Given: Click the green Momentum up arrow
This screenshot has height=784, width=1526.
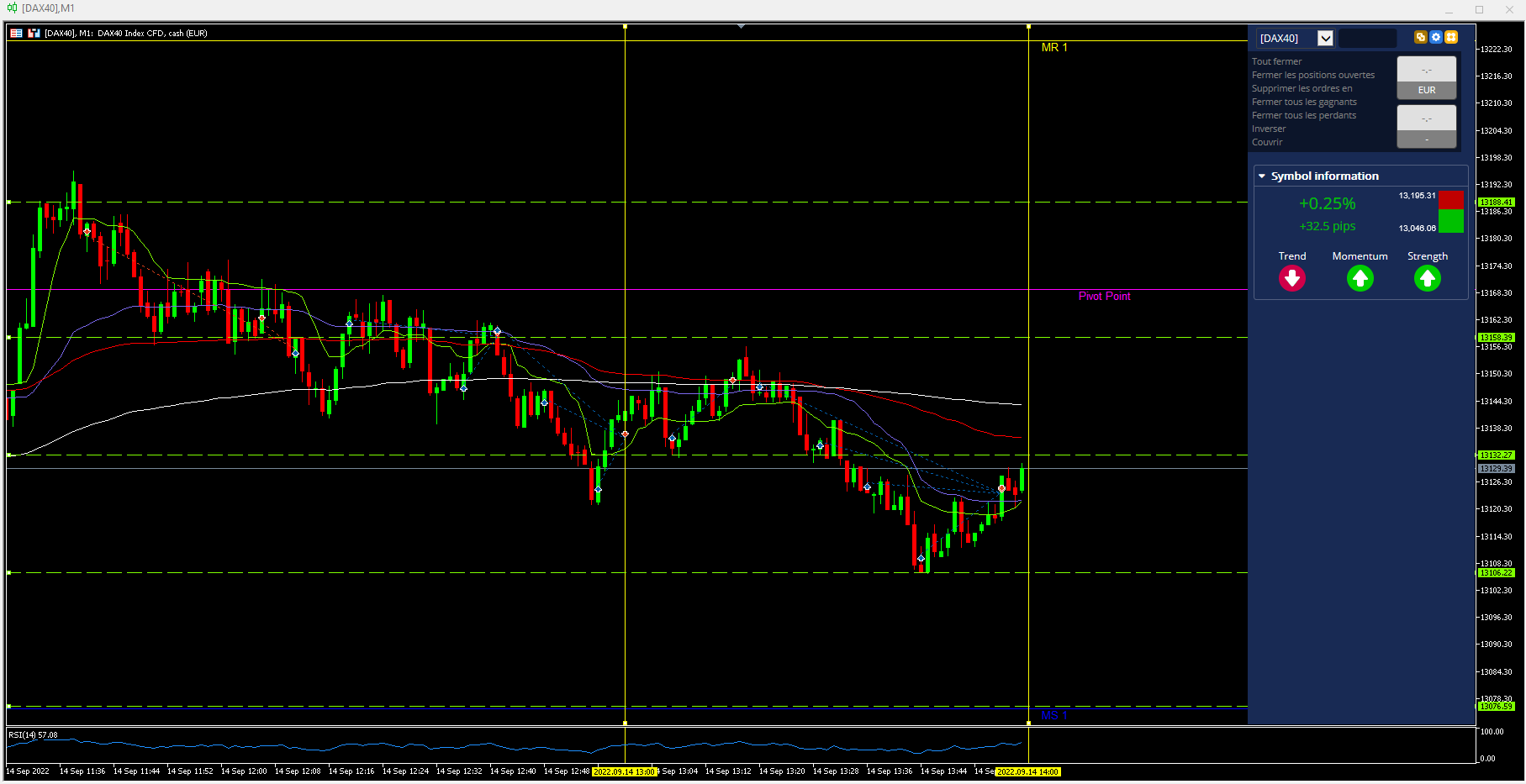Looking at the screenshot, I should coord(1360,278).
